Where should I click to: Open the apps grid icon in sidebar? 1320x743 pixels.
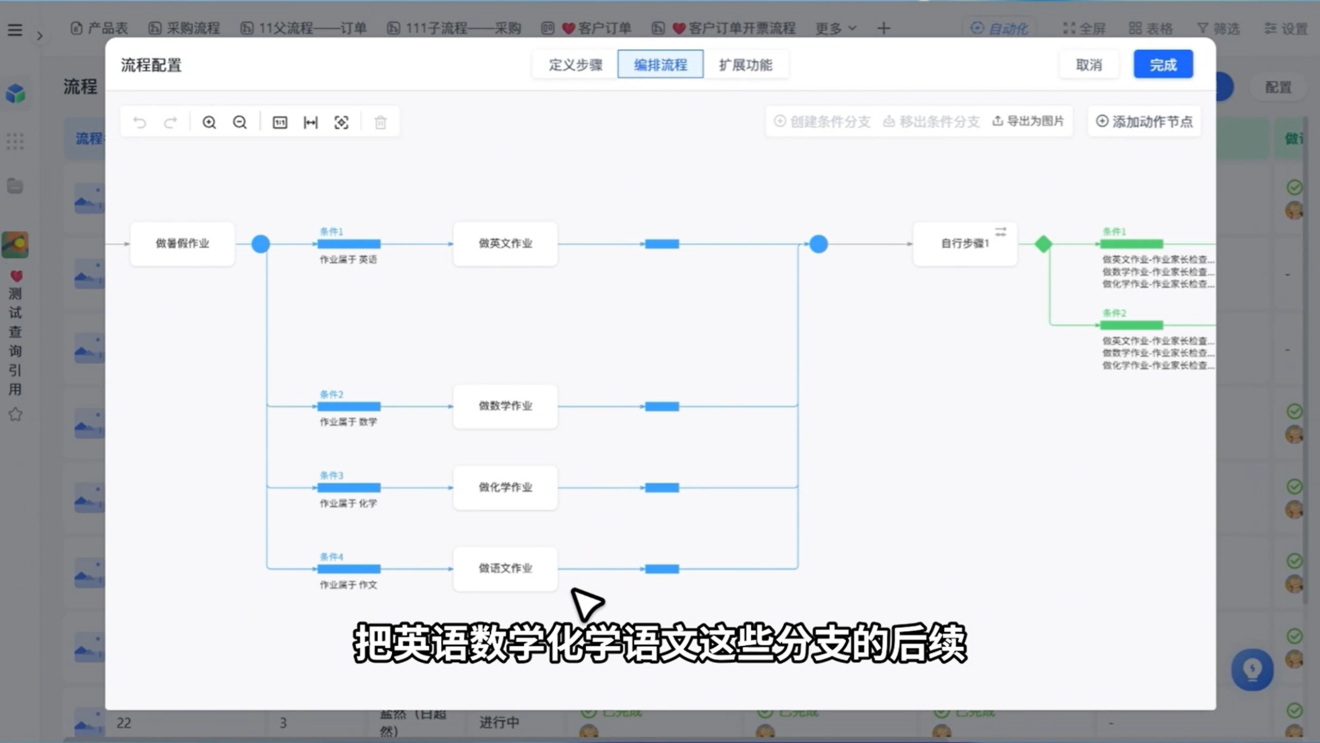[15, 141]
